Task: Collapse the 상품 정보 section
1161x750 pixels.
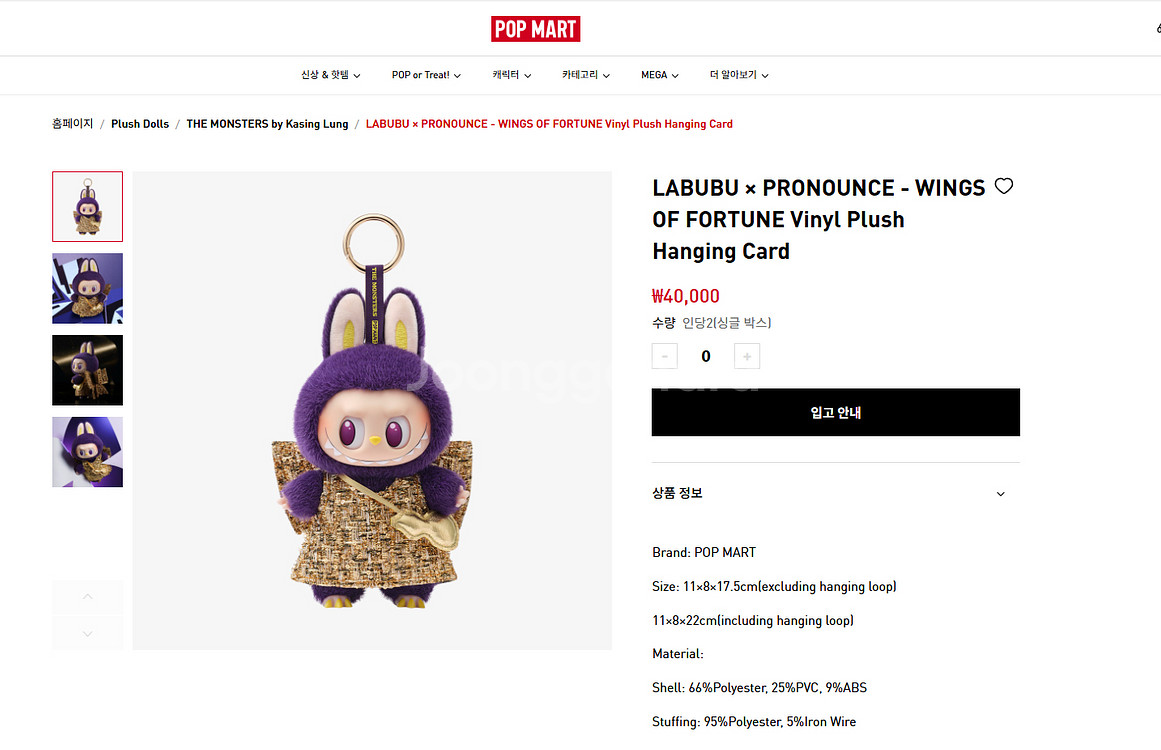Action: click(835, 493)
